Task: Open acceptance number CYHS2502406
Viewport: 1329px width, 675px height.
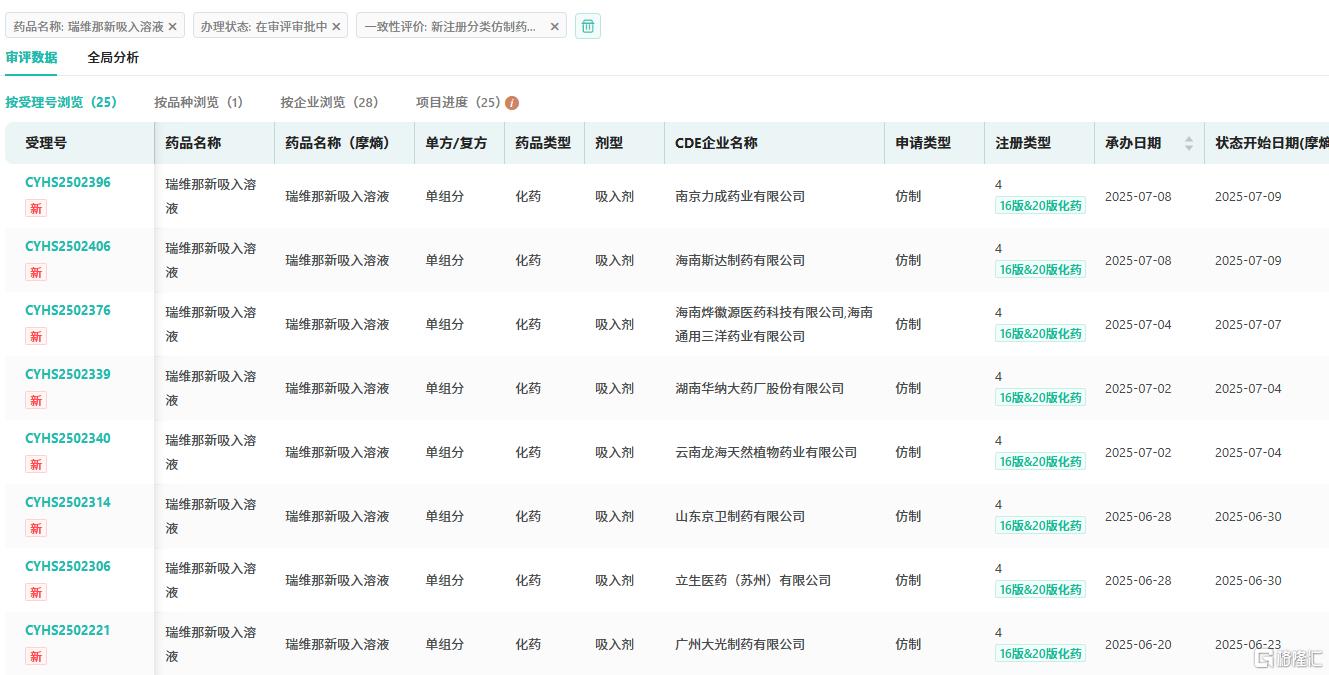Action: pos(68,246)
